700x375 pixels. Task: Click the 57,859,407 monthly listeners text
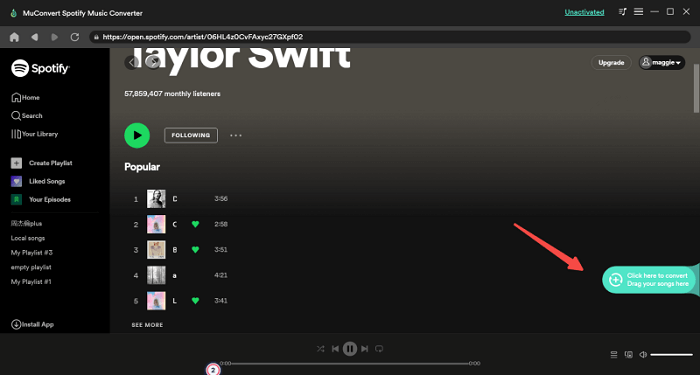coord(172,94)
